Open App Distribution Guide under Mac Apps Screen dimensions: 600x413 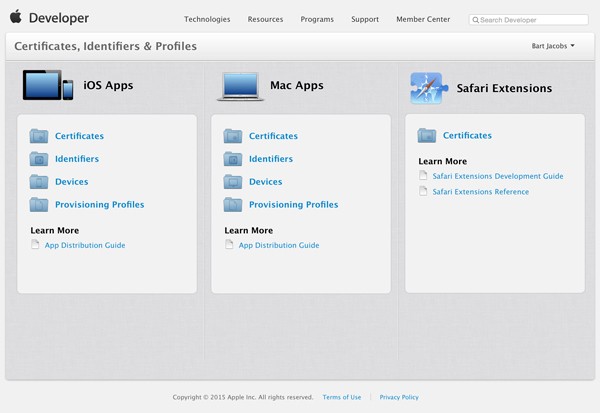tap(279, 245)
